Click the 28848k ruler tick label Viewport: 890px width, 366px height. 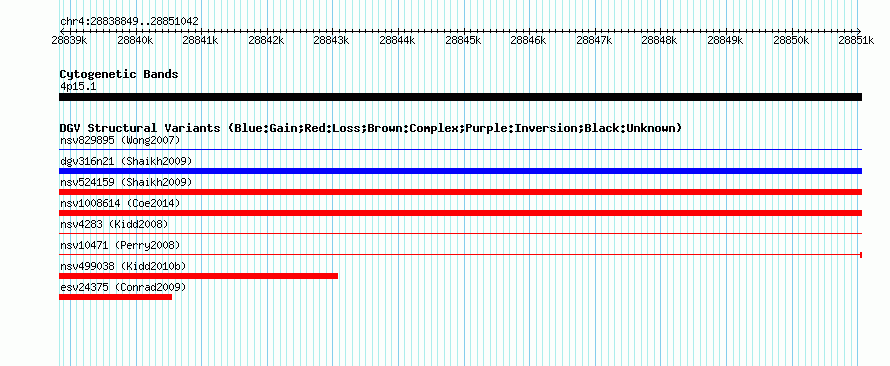click(x=660, y=40)
